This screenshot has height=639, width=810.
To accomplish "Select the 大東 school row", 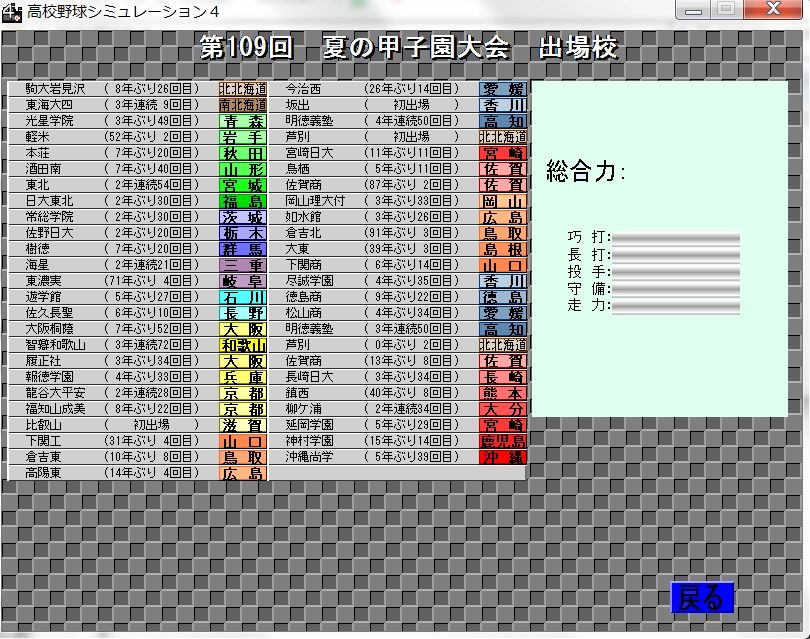I will (398, 248).
